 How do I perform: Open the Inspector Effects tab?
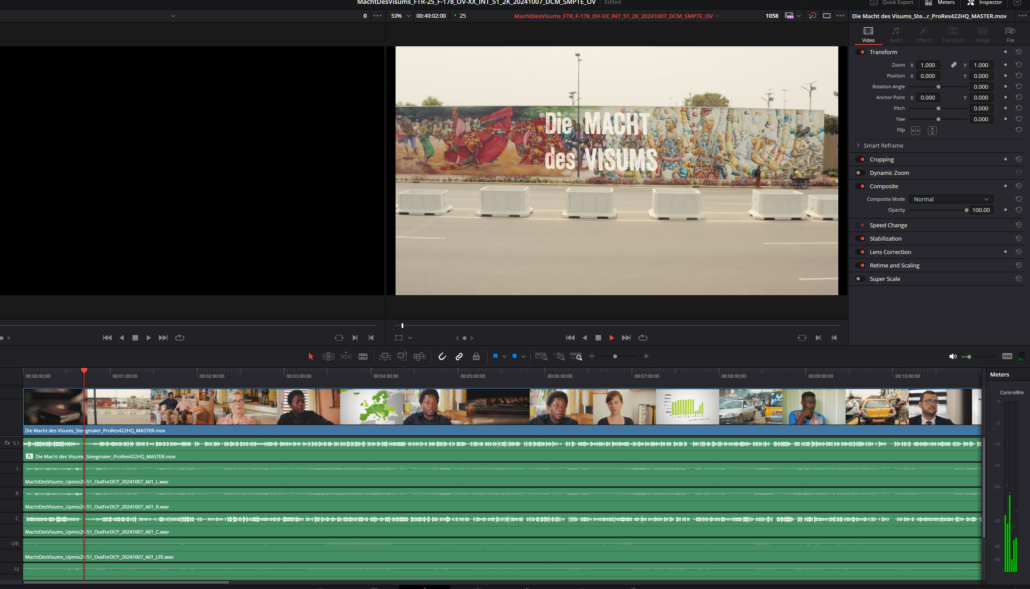pos(924,35)
